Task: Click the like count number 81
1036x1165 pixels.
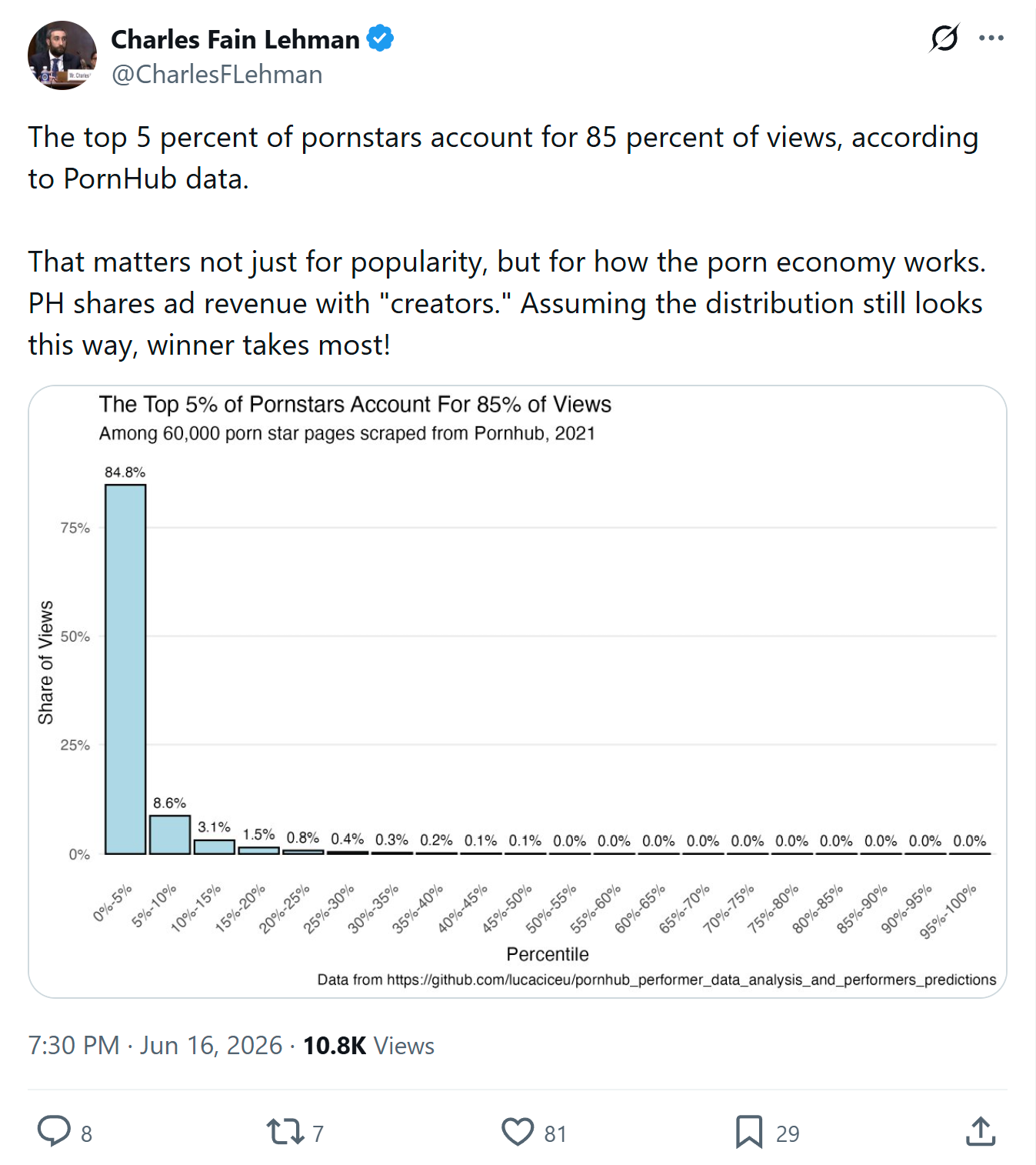Action: (x=555, y=1133)
